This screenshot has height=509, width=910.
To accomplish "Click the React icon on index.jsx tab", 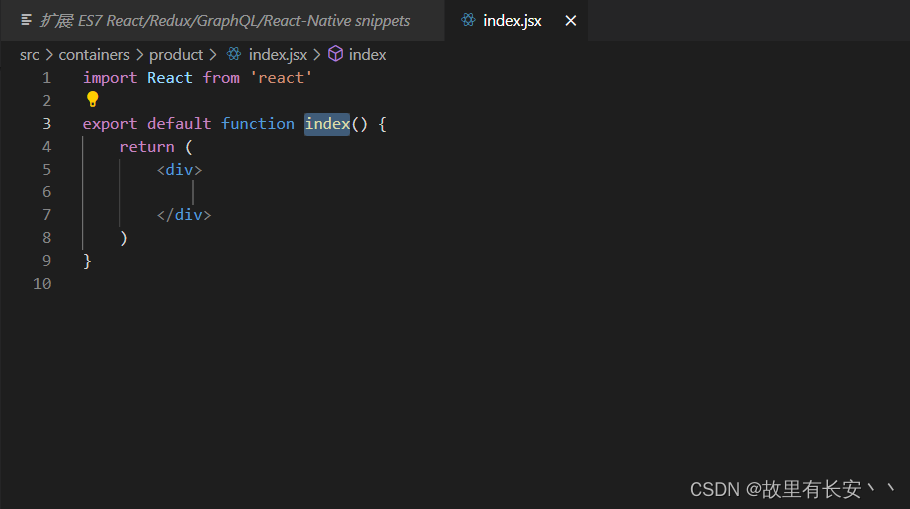I will tap(468, 20).
